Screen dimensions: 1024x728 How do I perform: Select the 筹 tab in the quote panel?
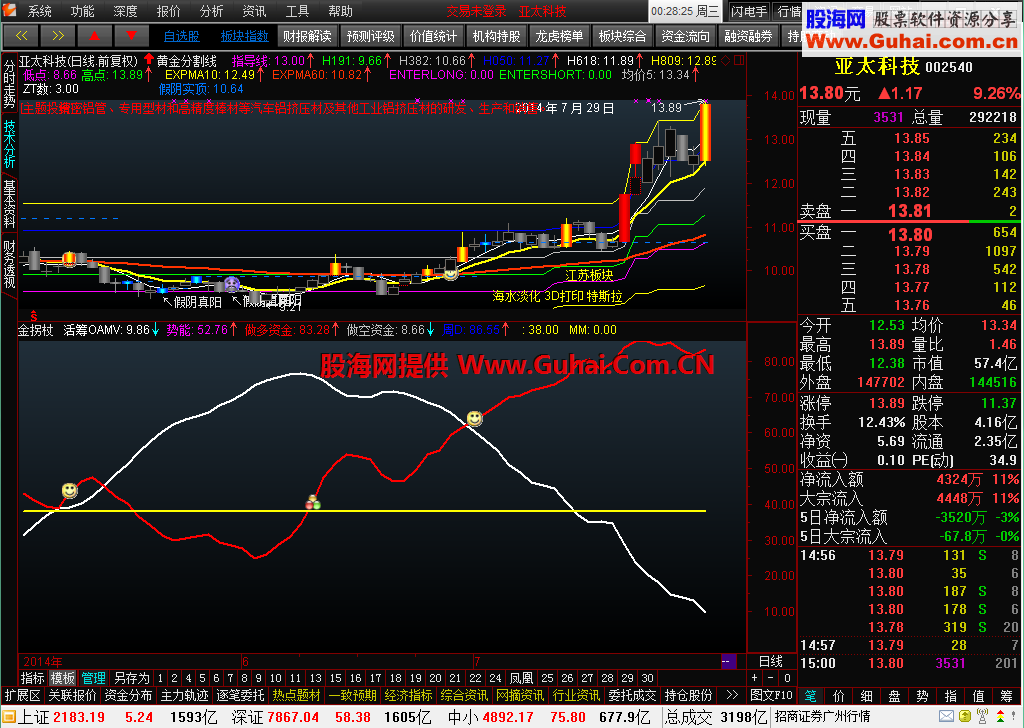pos(1006,695)
